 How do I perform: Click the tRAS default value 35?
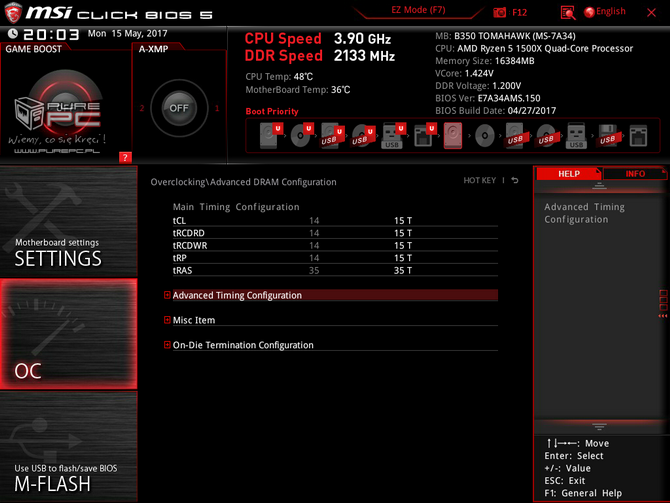pyautogui.click(x=314, y=271)
